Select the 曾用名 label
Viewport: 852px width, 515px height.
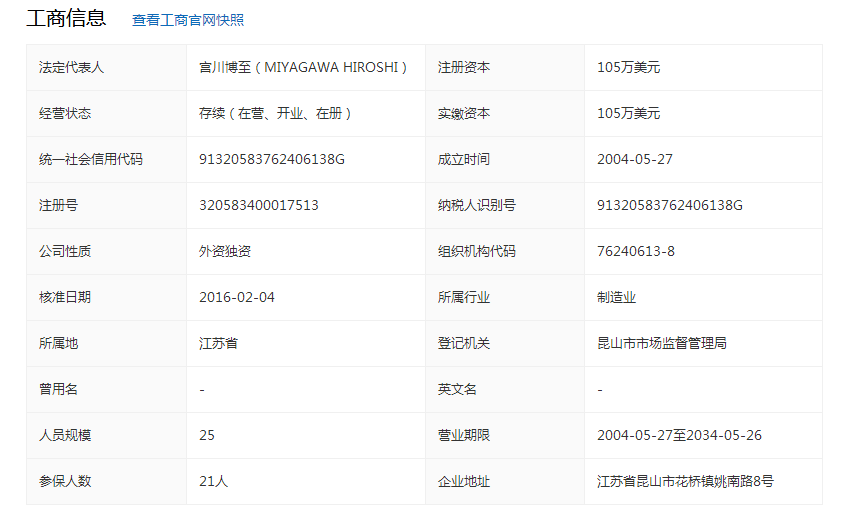pyautogui.click(x=58, y=390)
